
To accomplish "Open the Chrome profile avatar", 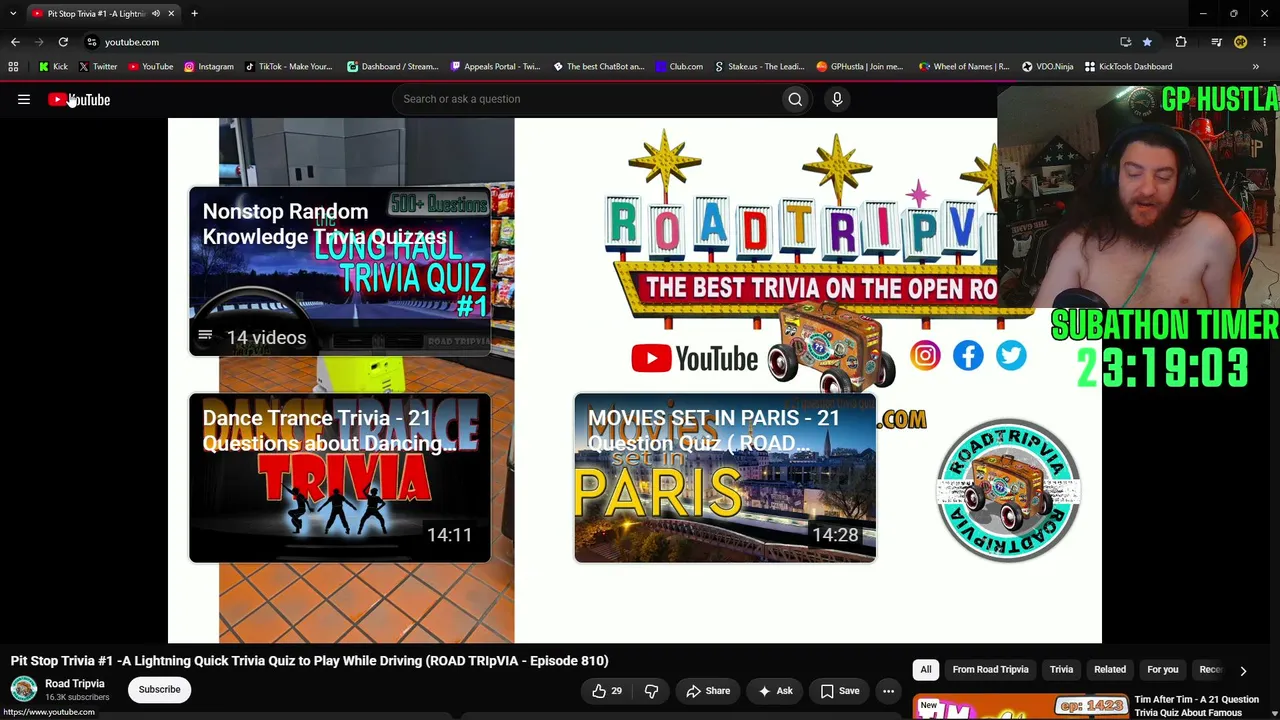I will pos(1241,42).
